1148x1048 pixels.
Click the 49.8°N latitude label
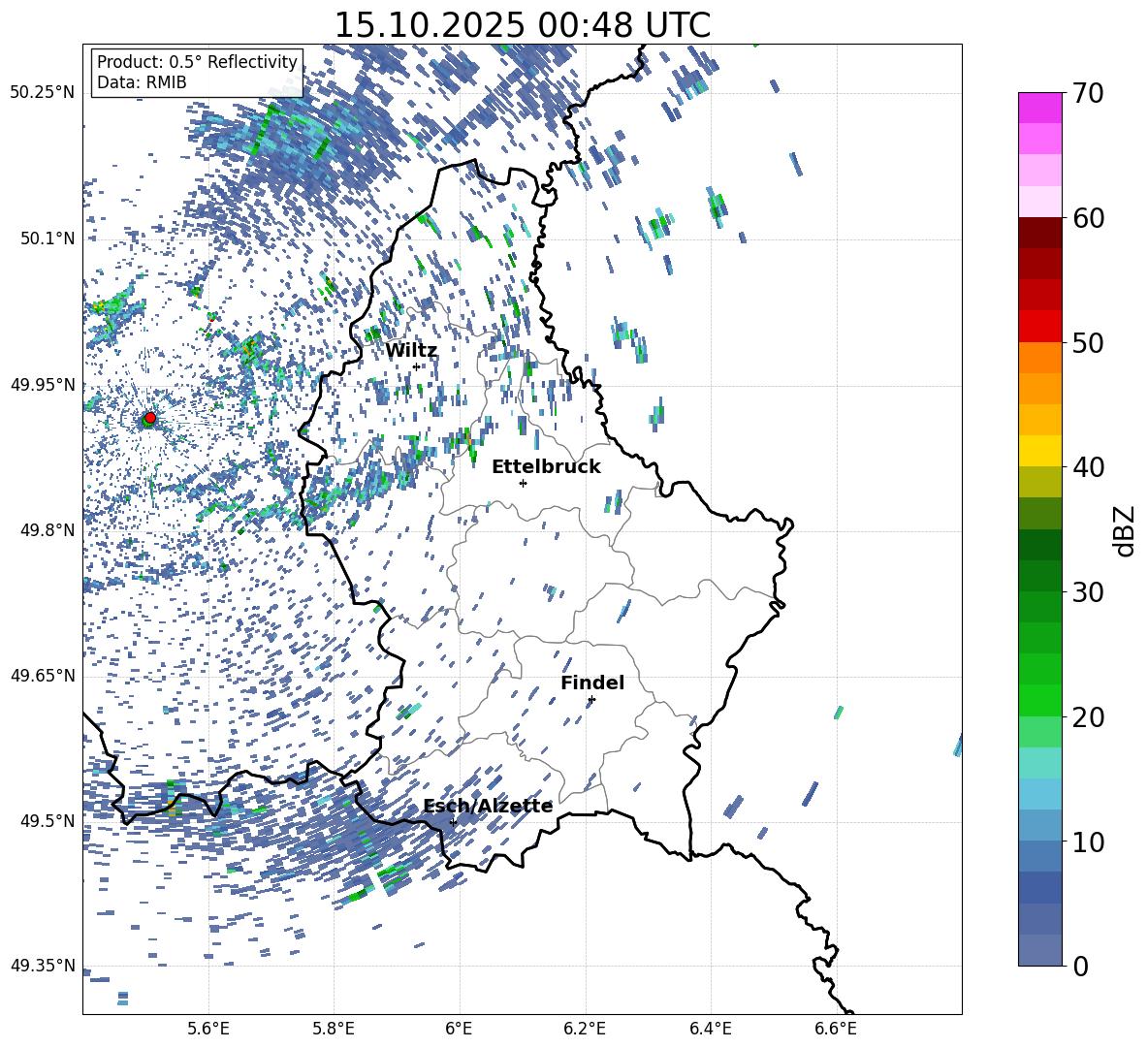[48, 530]
